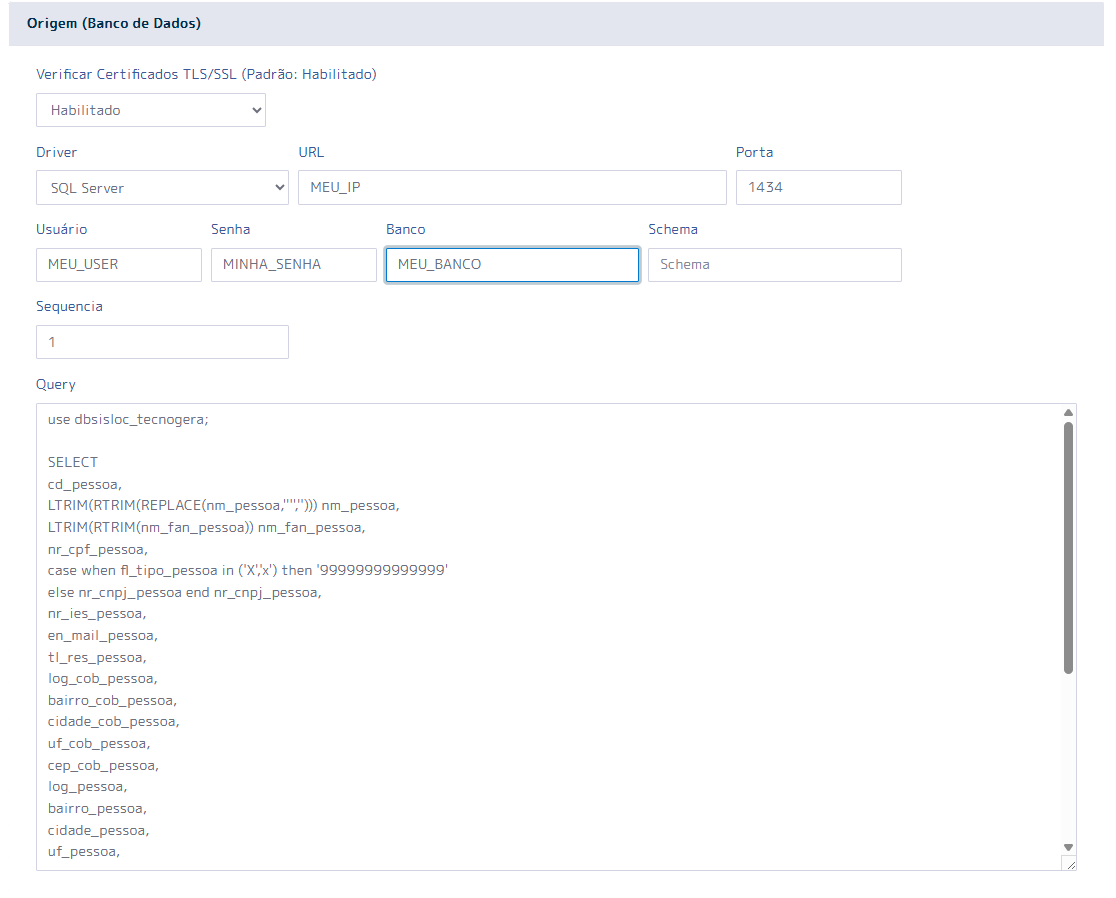Click the 'bairro_pessoa,' query line

pyautogui.click(x=98, y=809)
